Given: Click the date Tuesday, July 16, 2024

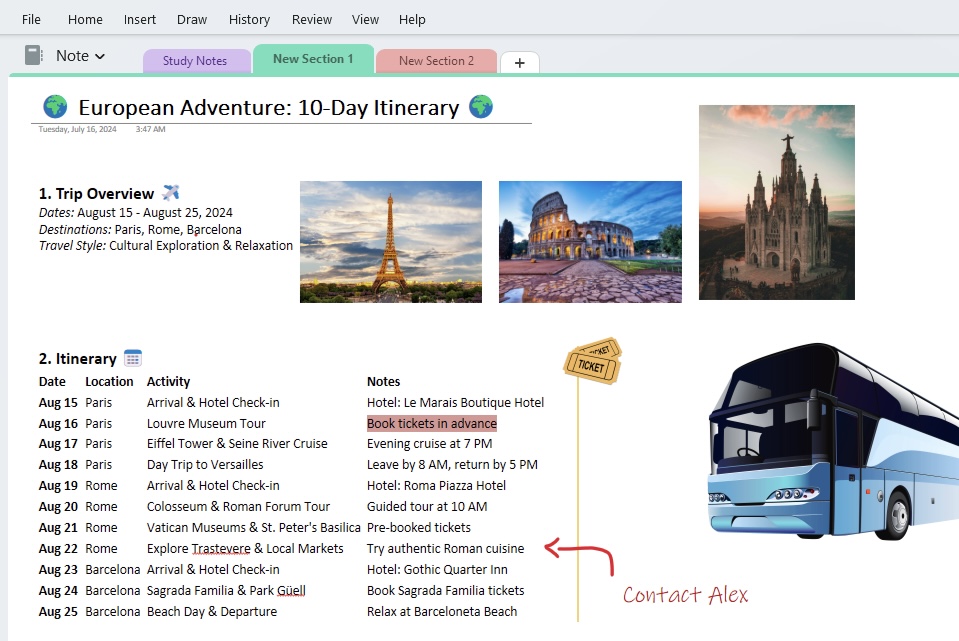Looking at the screenshot, I should (x=77, y=129).
